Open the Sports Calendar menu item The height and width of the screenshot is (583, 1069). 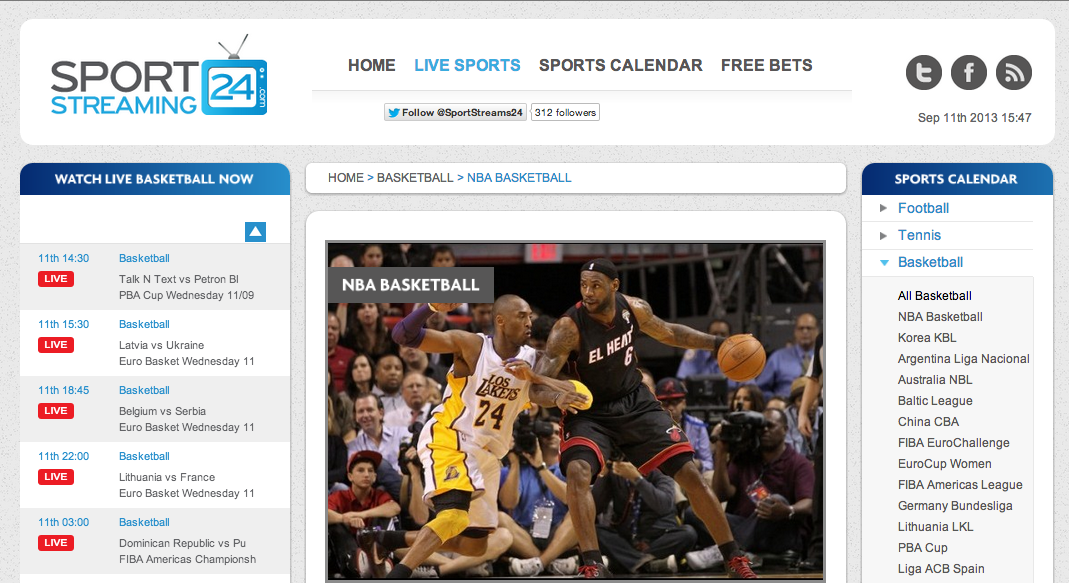pos(620,65)
